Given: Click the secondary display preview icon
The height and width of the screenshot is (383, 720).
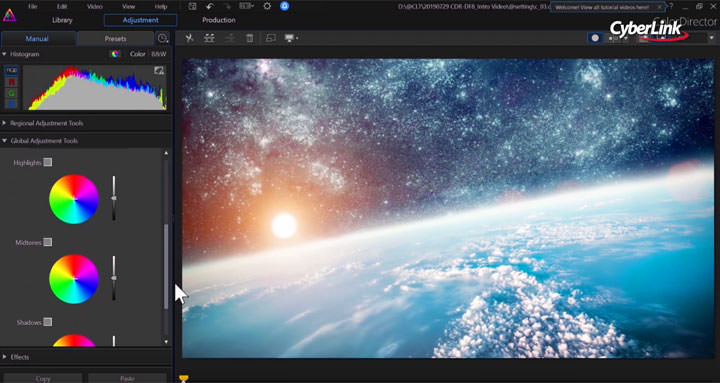Looking at the screenshot, I should click(x=270, y=38).
